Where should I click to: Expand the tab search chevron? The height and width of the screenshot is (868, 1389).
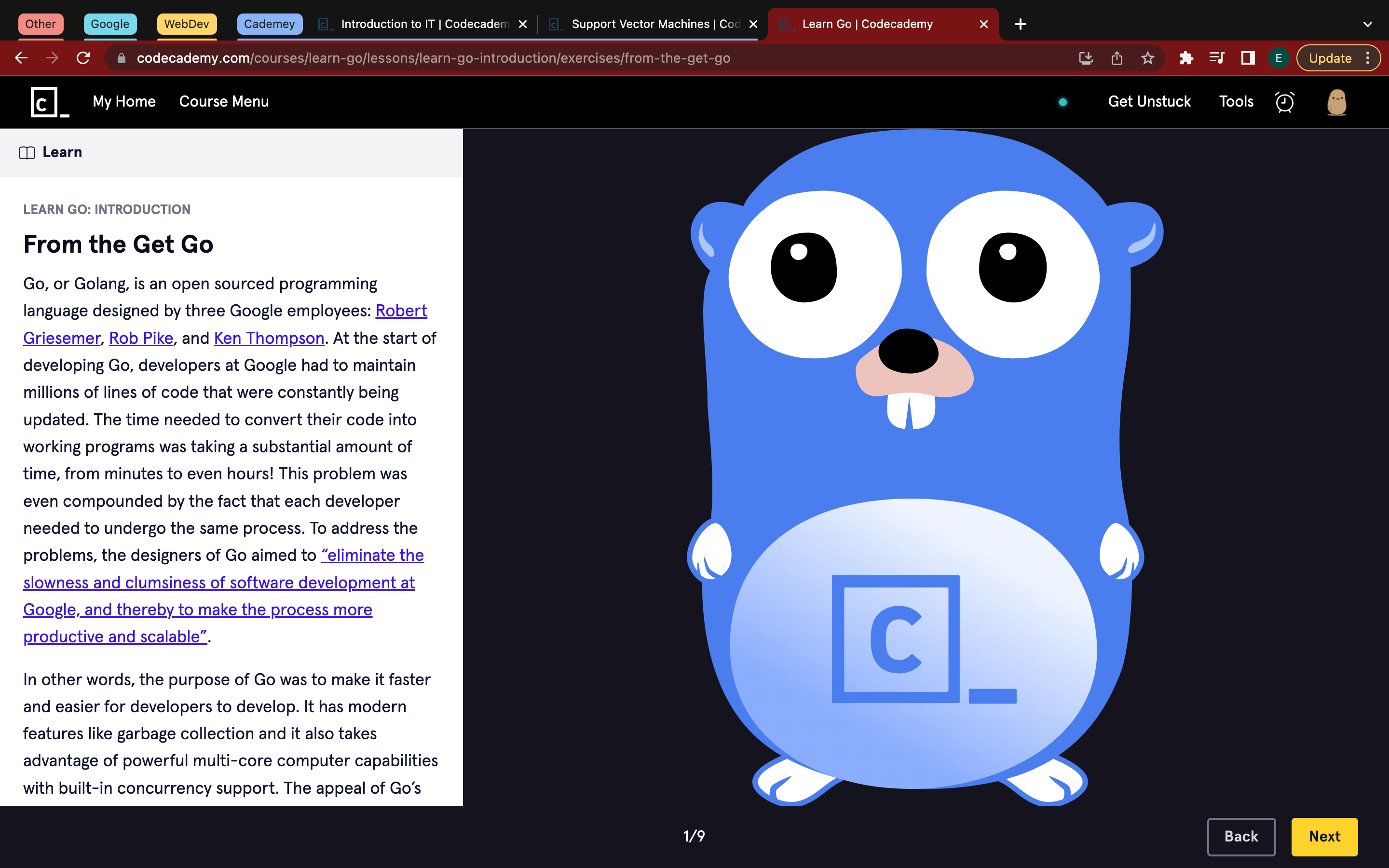(1367, 24)
